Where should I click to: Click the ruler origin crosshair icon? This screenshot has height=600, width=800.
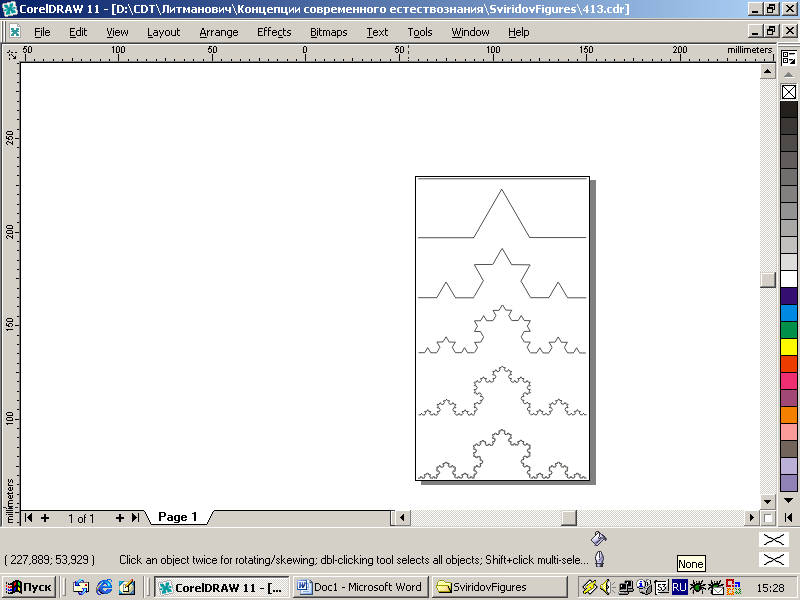[x=11, y=53]
